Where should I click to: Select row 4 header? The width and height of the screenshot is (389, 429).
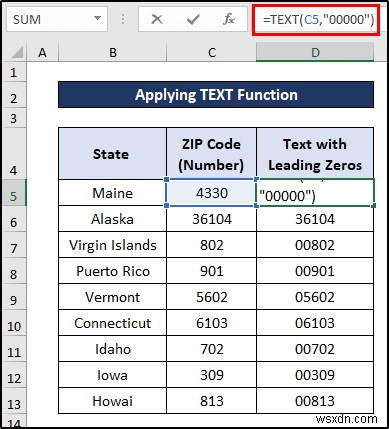click(14, 153)
